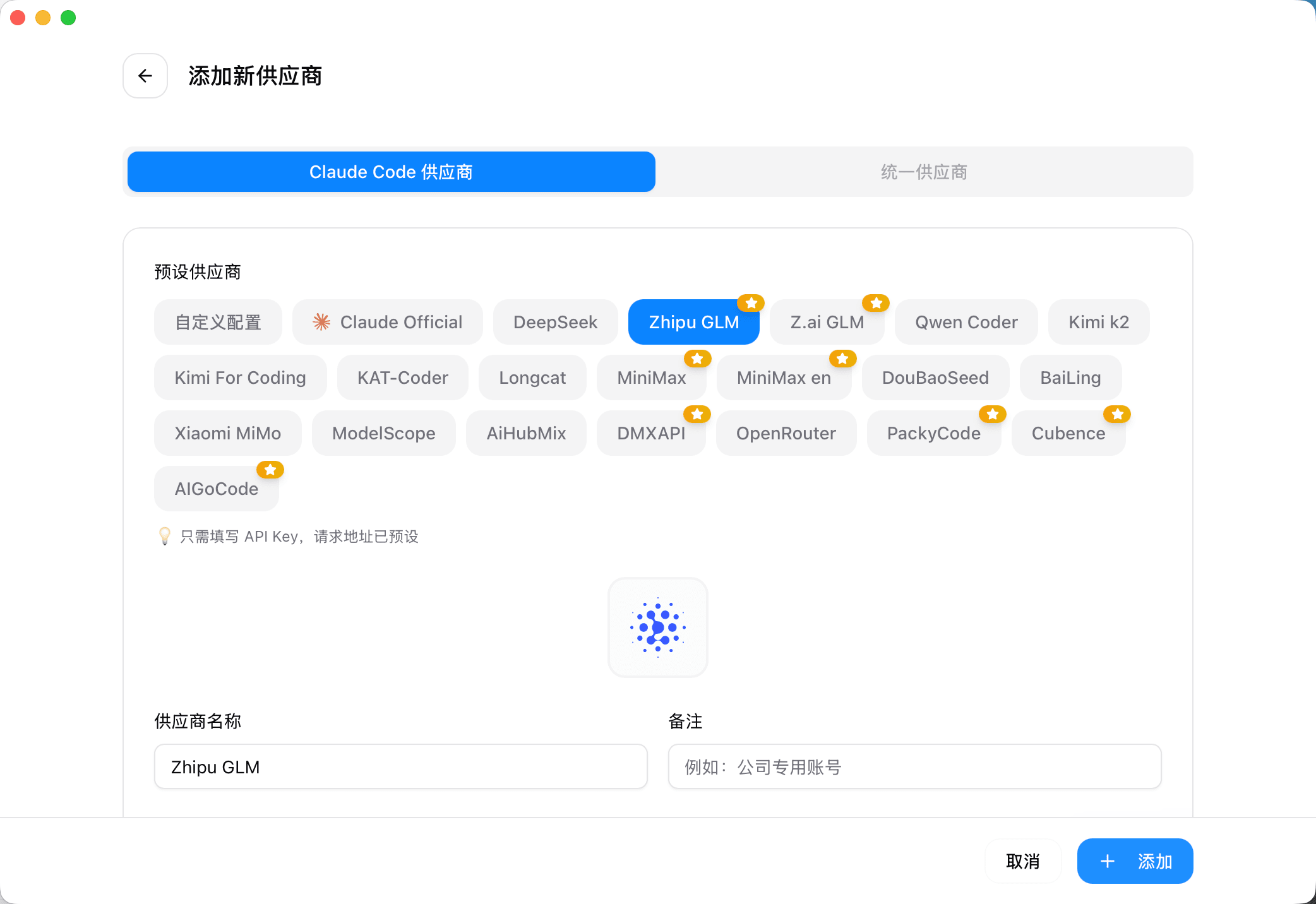Select the Claude Code 供应商 tab

(x=391, y=172)
